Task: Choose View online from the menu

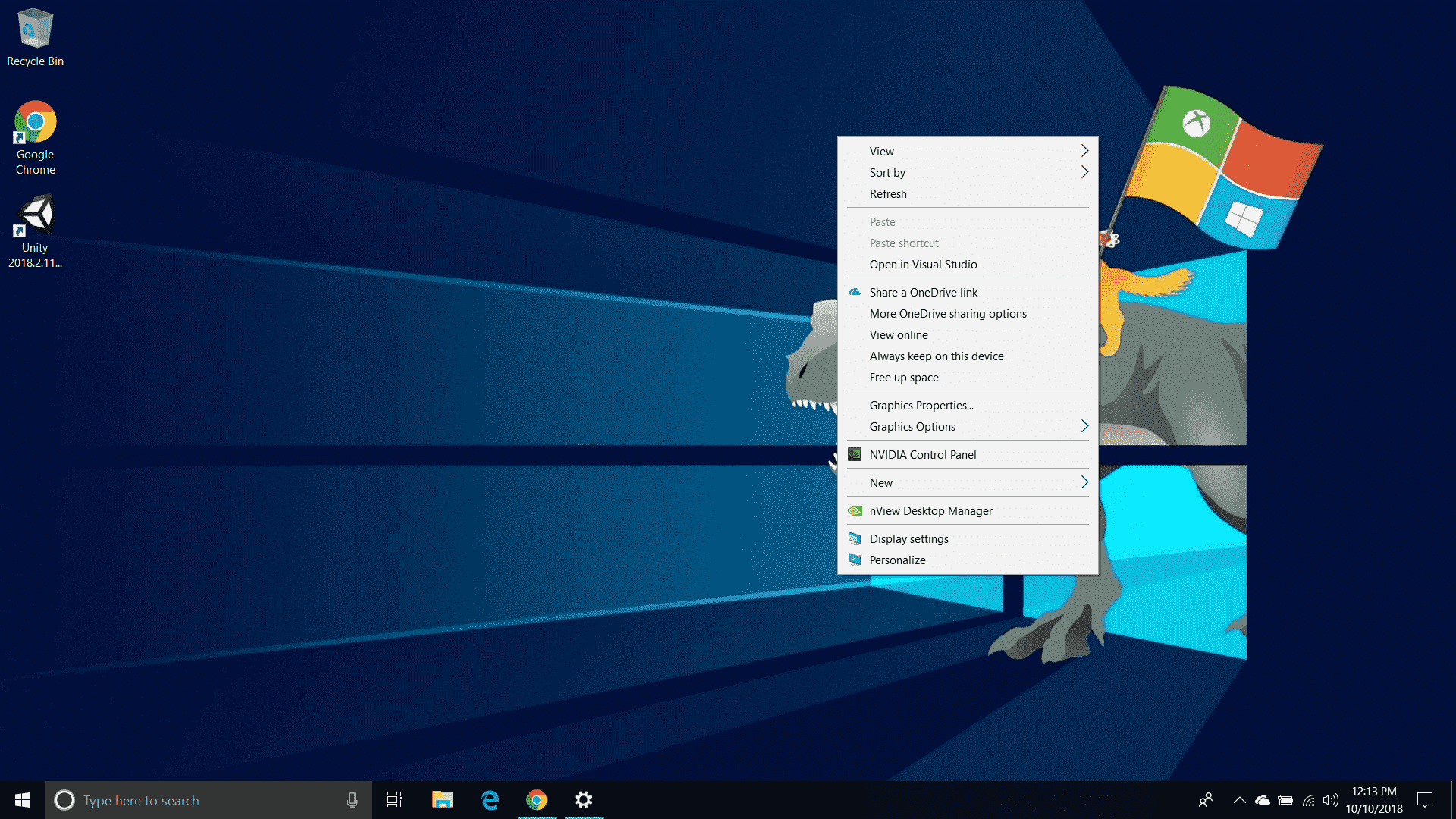Action: click(x=968, y=334)
